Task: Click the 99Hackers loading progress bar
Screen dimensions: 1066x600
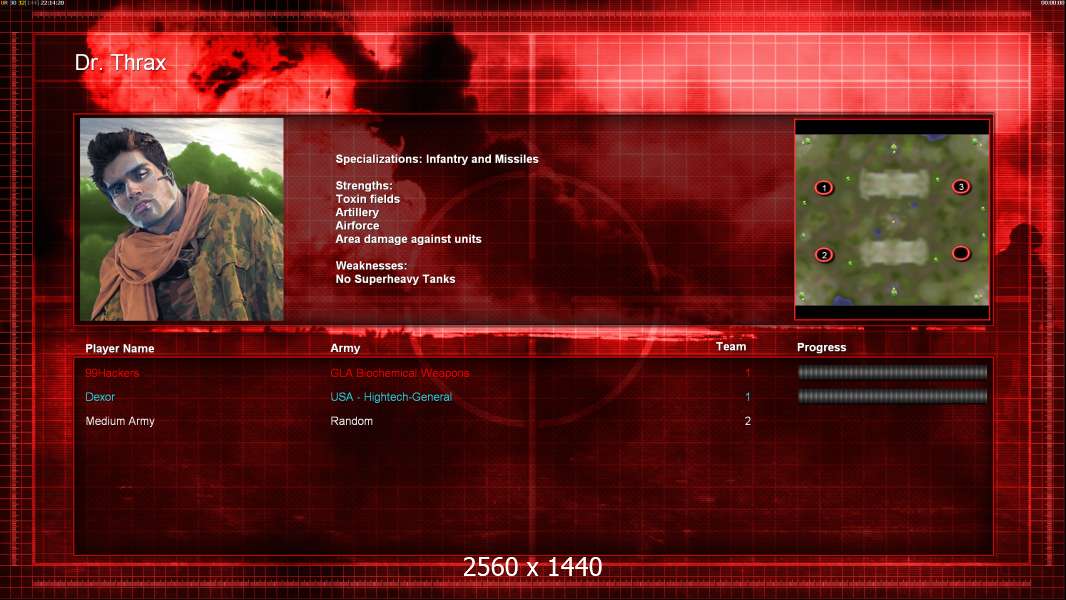Action: [892, 372]
